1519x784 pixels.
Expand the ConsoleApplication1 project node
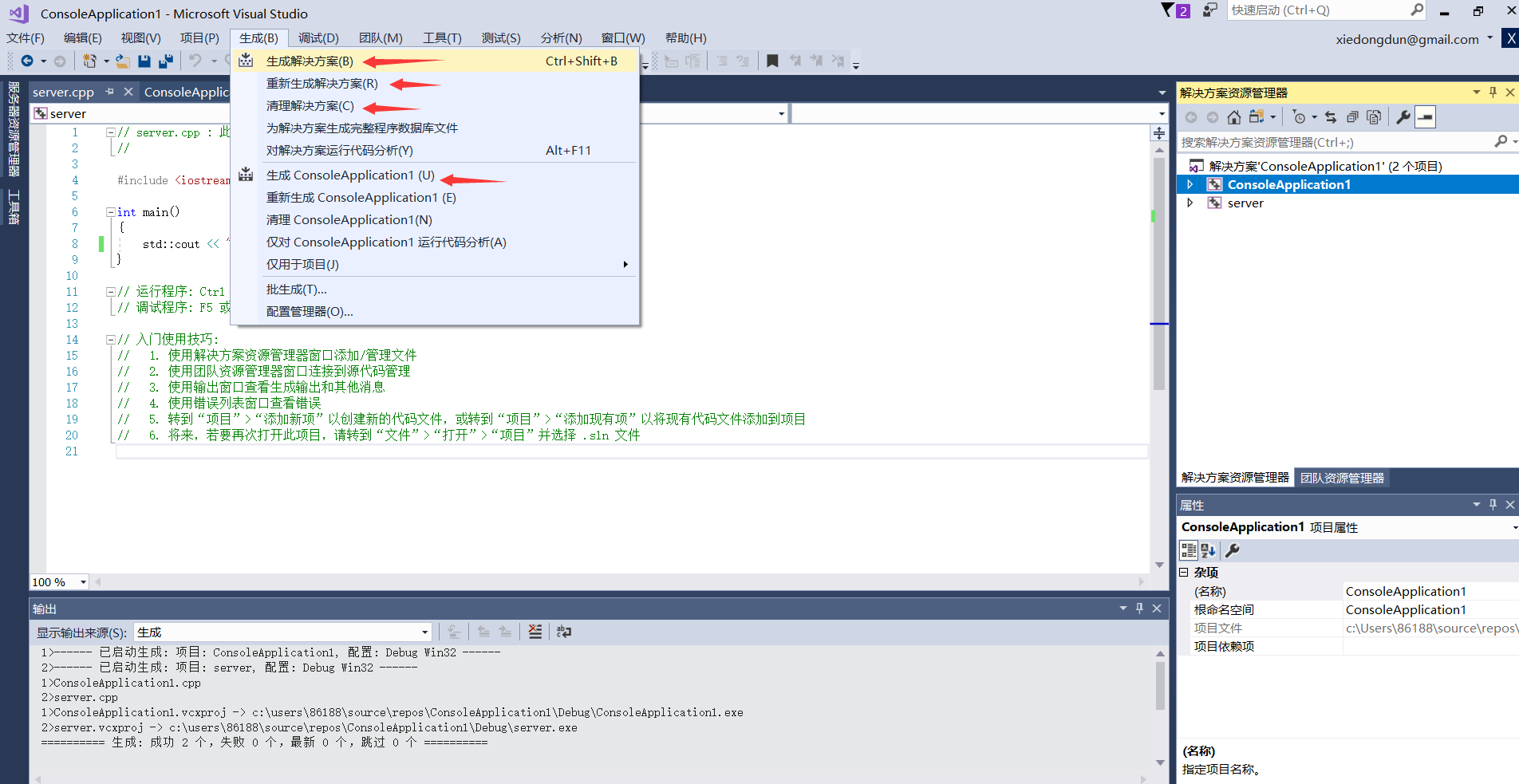(1190, 184)
